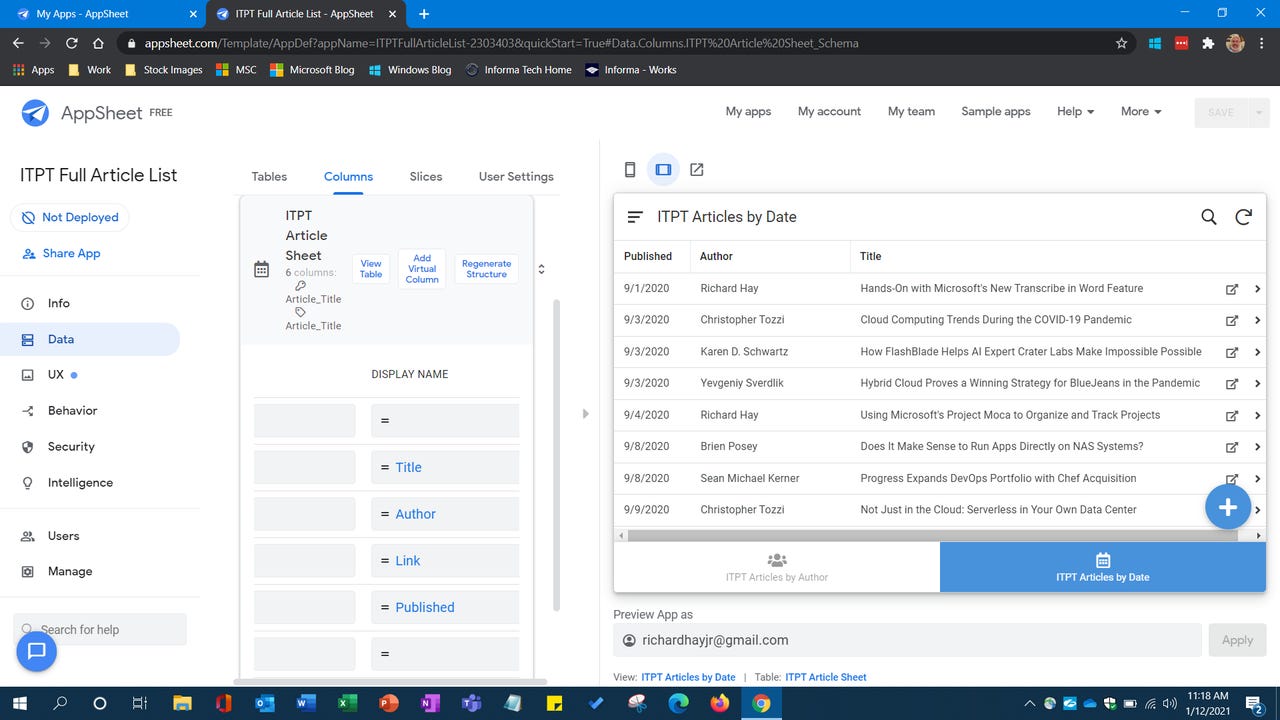Switch to the Tables tab
This screenshot has height=720, width=1280.
point(268,176)
